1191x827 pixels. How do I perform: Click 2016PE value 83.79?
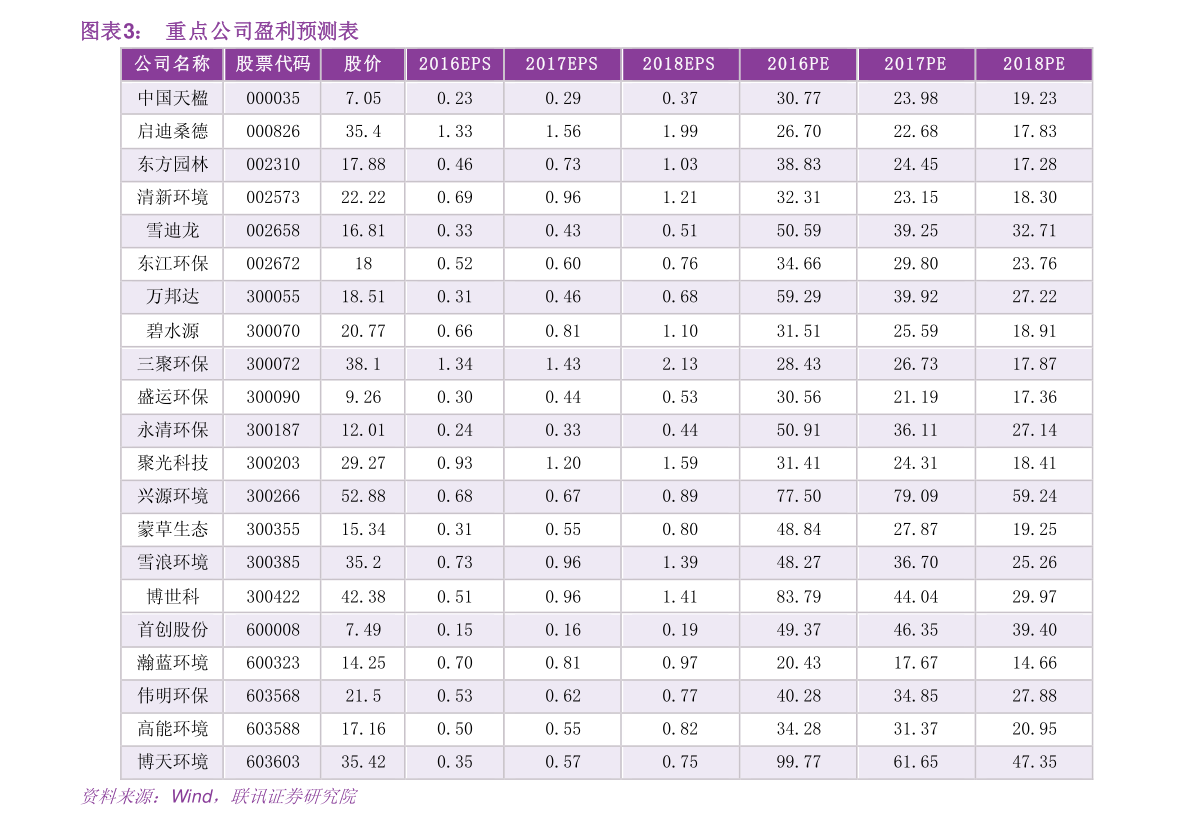coord(798,597)
